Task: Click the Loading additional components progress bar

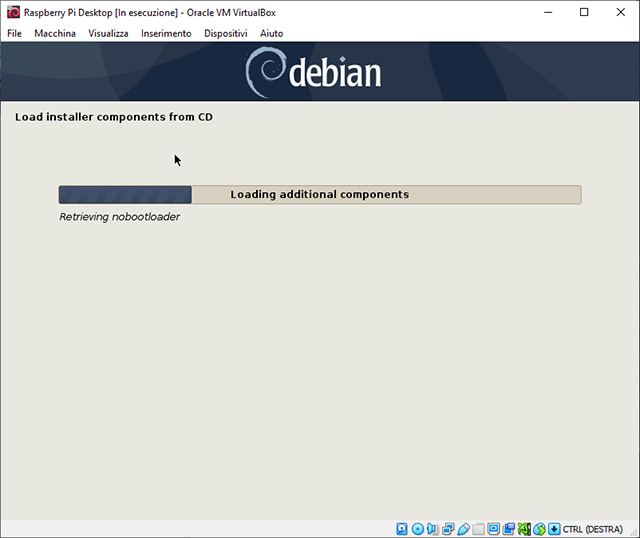Action: 319,195
